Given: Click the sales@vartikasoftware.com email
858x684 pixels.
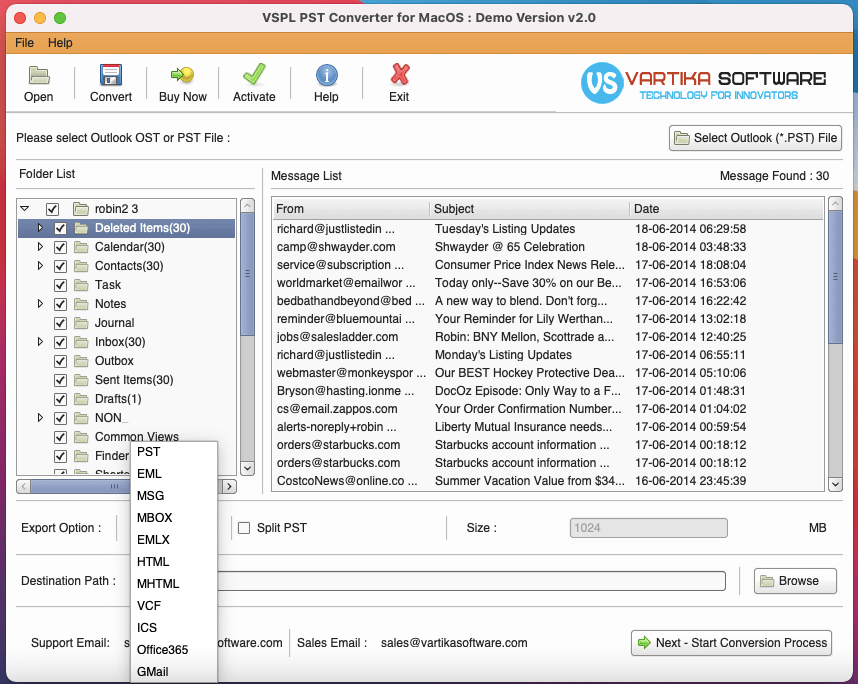Looking at the screenshot, I should [454, 643].
